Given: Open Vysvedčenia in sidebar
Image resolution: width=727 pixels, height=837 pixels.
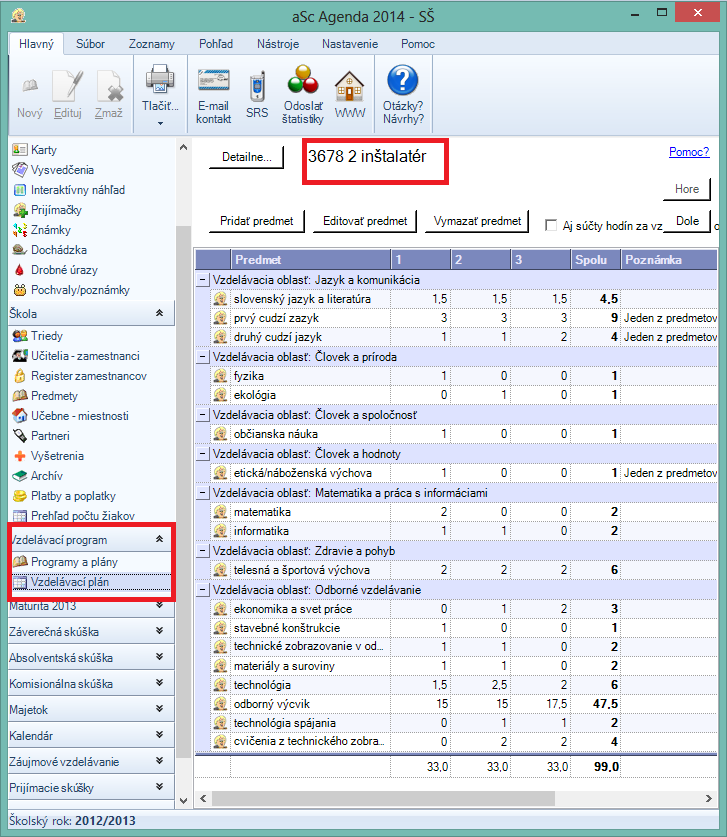Looking at the screenshot, I should 53,170.
